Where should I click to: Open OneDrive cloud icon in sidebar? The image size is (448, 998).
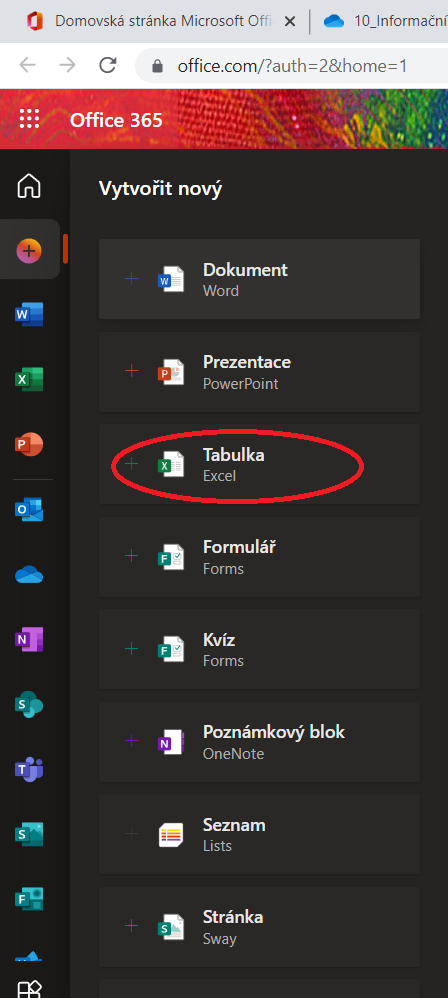[x=29, y=575]
